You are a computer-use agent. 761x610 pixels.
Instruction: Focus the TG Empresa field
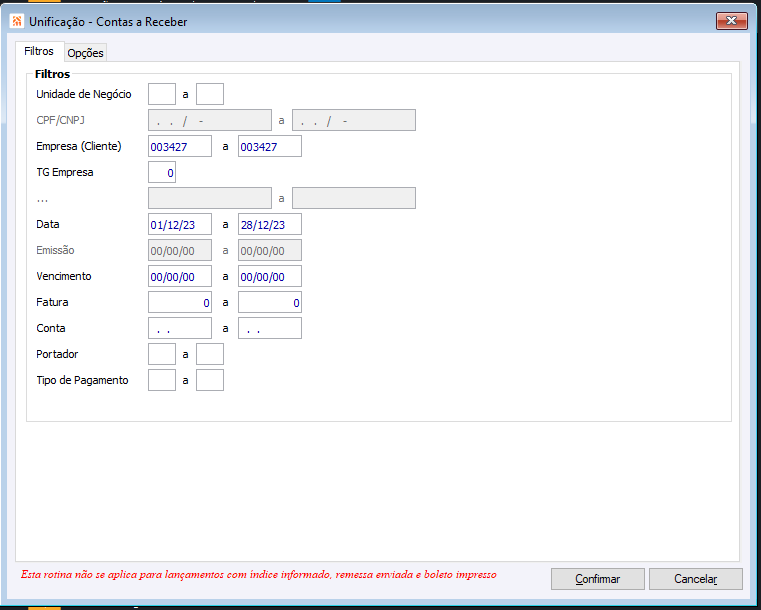162,172
